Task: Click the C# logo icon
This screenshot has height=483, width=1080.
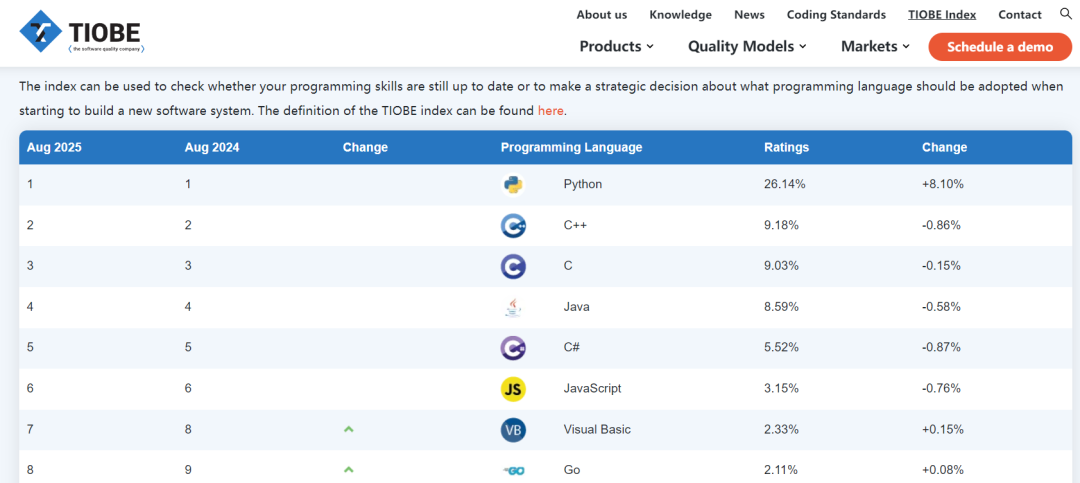Action: click(x=513, y=348)
